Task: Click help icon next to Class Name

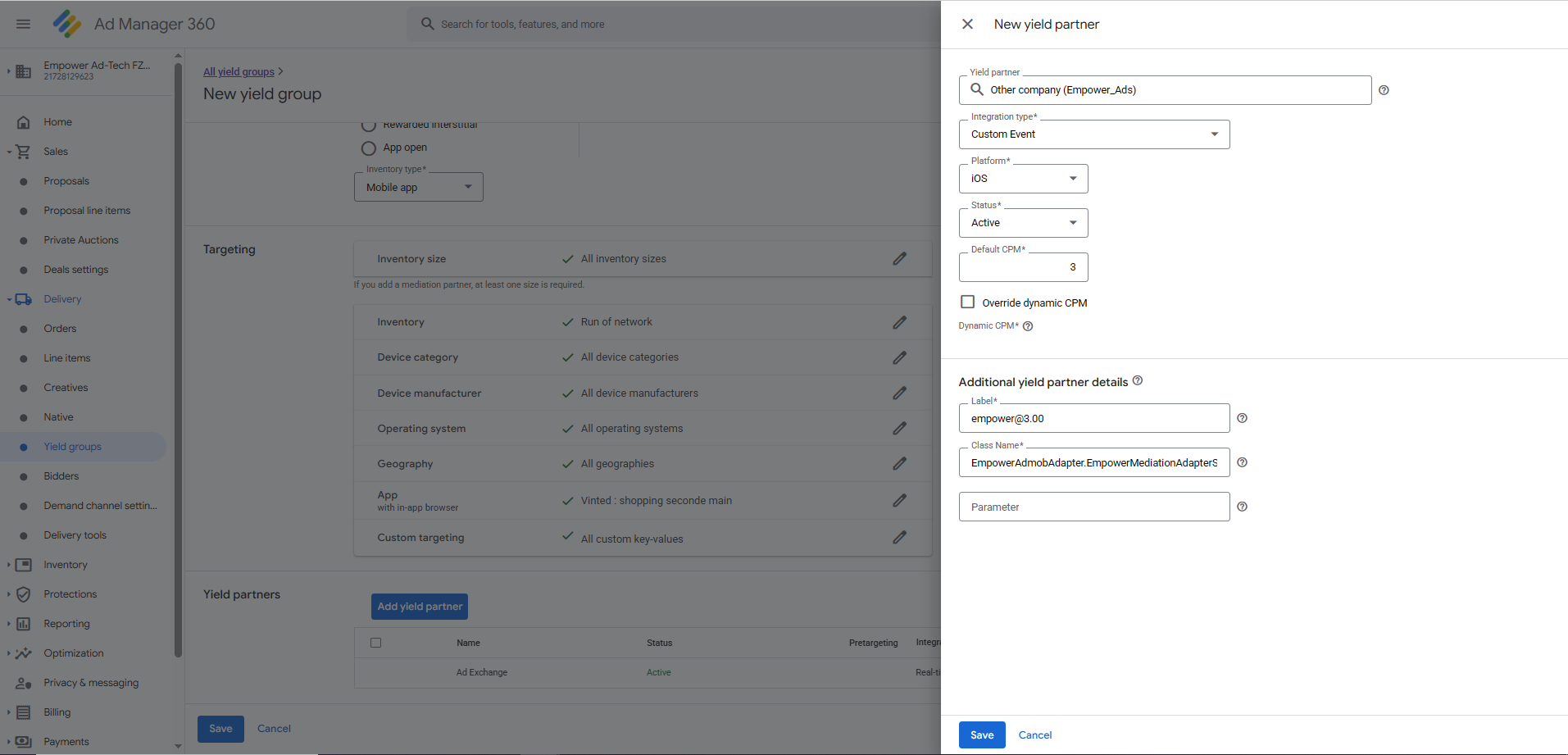Action: click(x=1242, y=462)
